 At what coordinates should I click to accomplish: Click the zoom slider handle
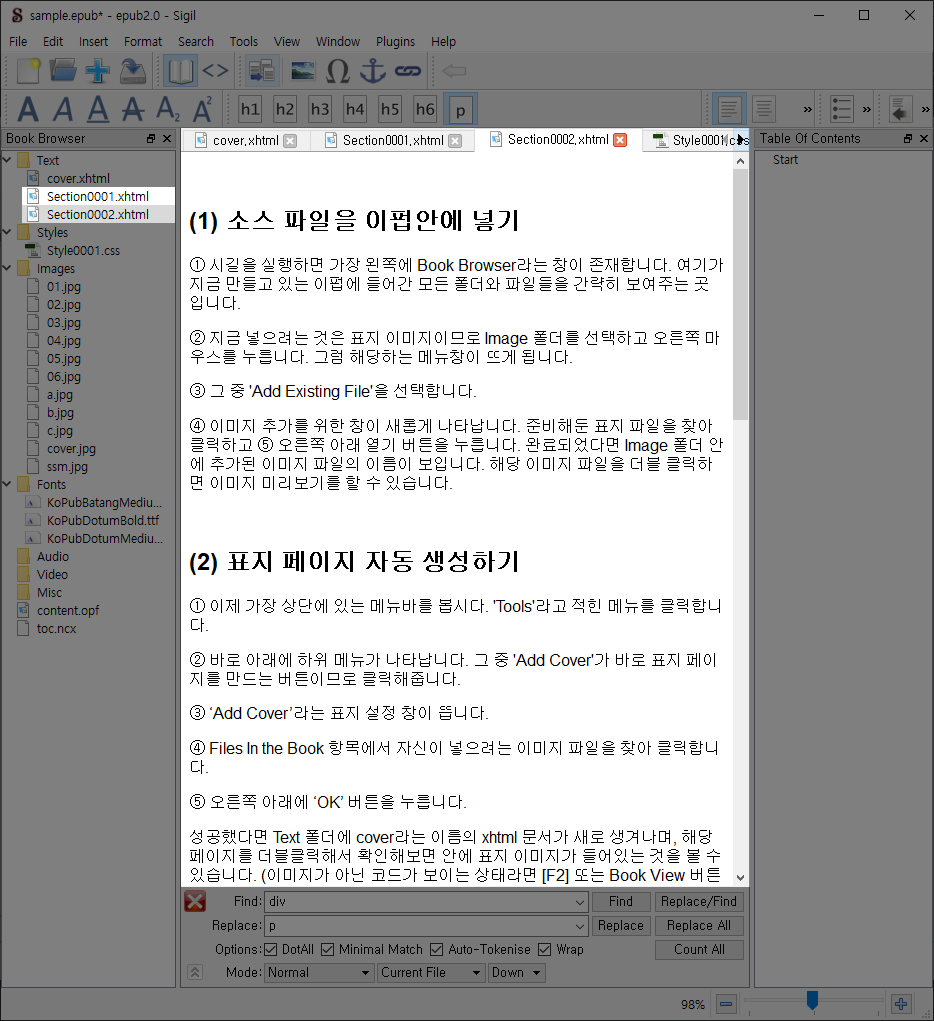[812, 1000]
